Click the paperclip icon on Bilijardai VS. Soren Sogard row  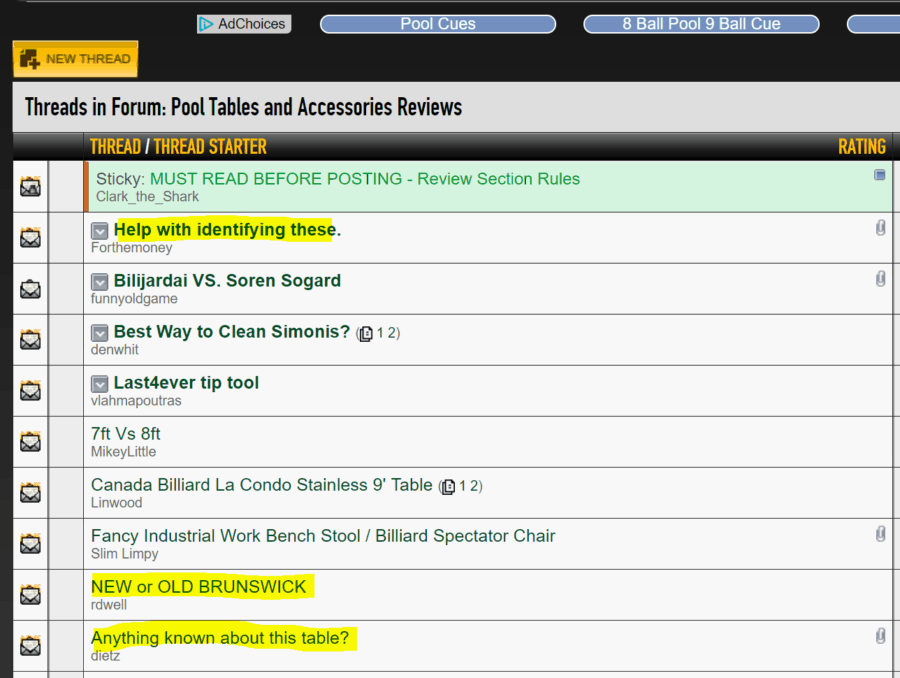coord(880,279)
